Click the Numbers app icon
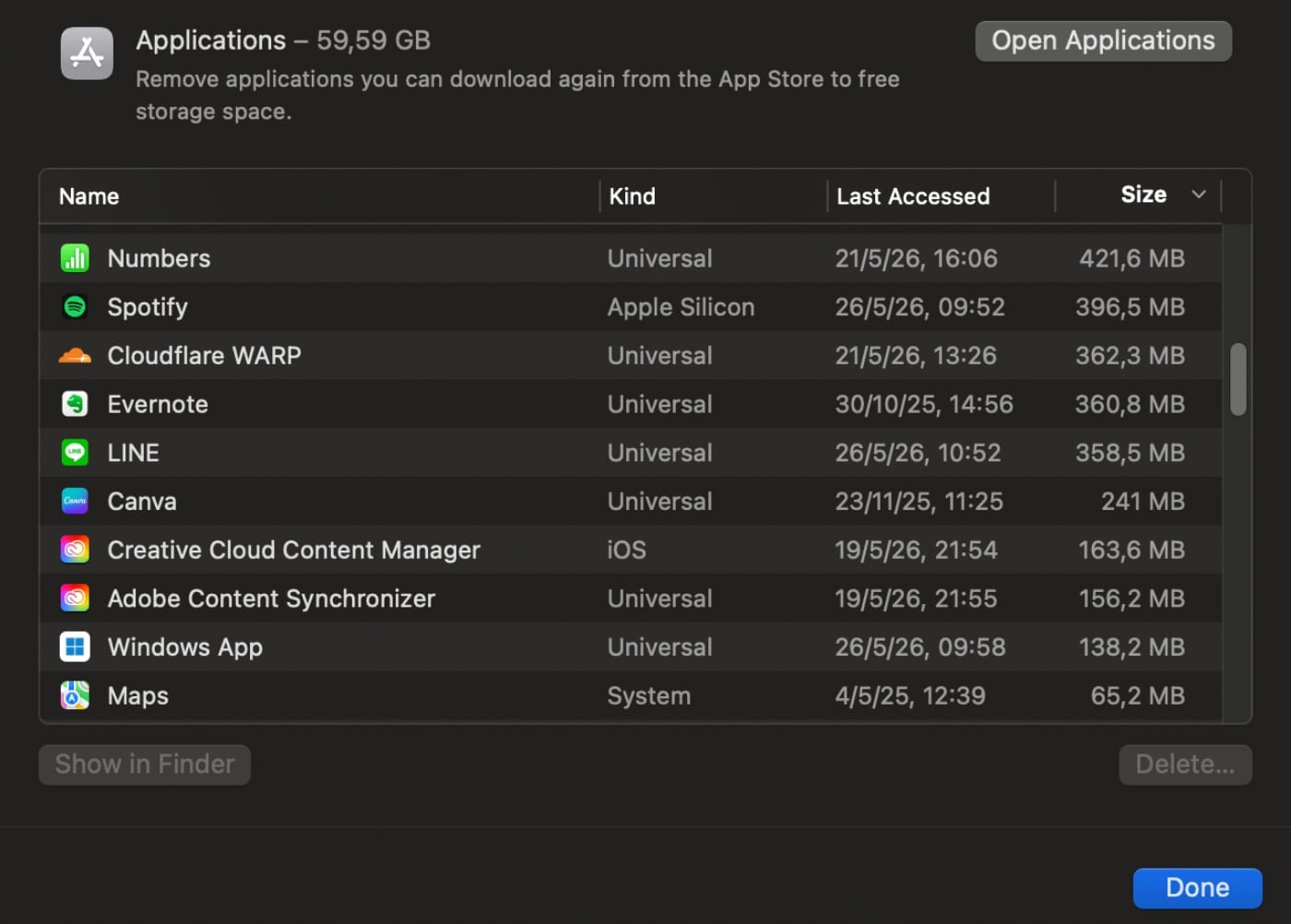The image size is (1291, 924). (x=75, y=258)
